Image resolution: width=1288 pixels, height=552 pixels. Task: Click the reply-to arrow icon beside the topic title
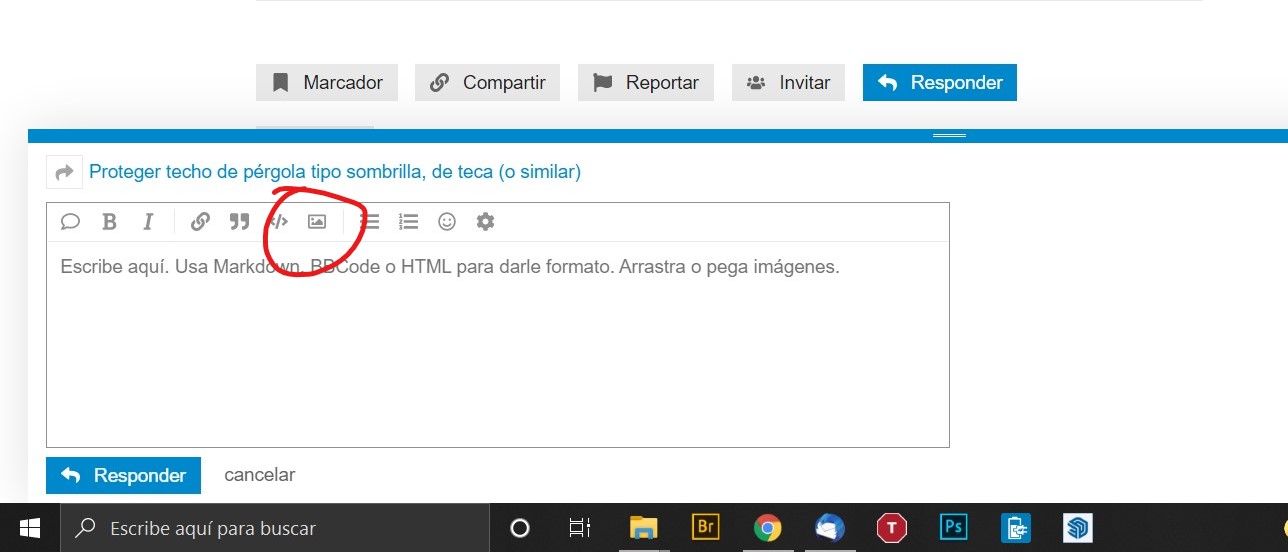coord(64,172)
